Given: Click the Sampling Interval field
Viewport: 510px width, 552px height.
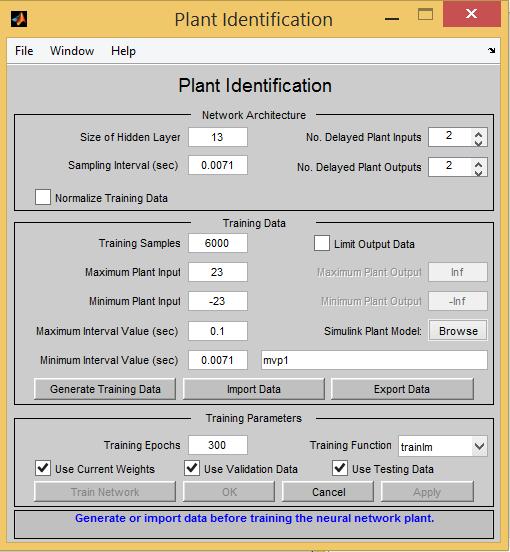Looking at the screenshot, I should [x=218, y=165].
